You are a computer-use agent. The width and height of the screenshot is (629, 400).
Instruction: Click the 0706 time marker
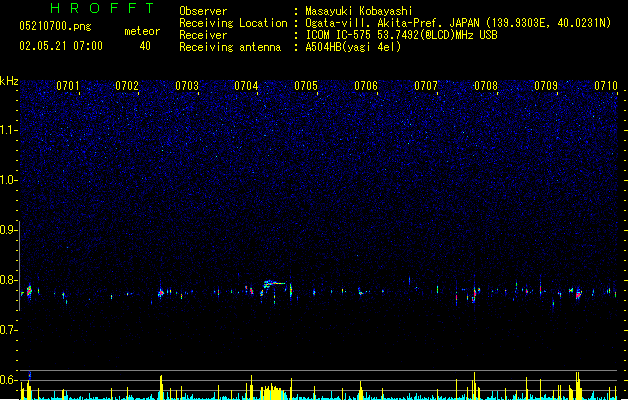(x=366, y=86)
